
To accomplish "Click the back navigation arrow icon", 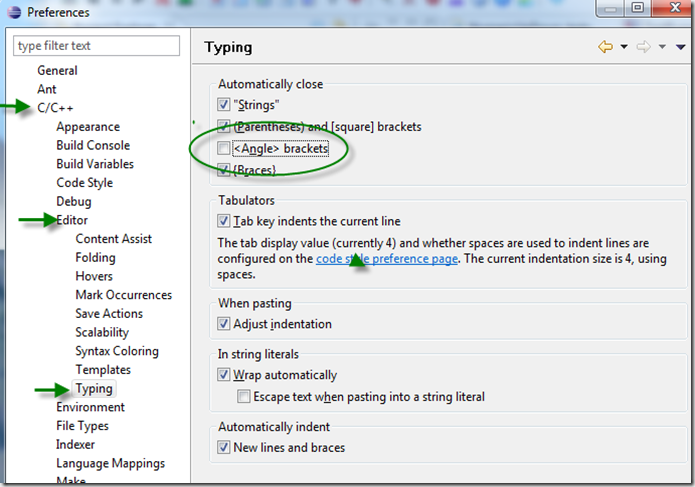I will [605, 47].
